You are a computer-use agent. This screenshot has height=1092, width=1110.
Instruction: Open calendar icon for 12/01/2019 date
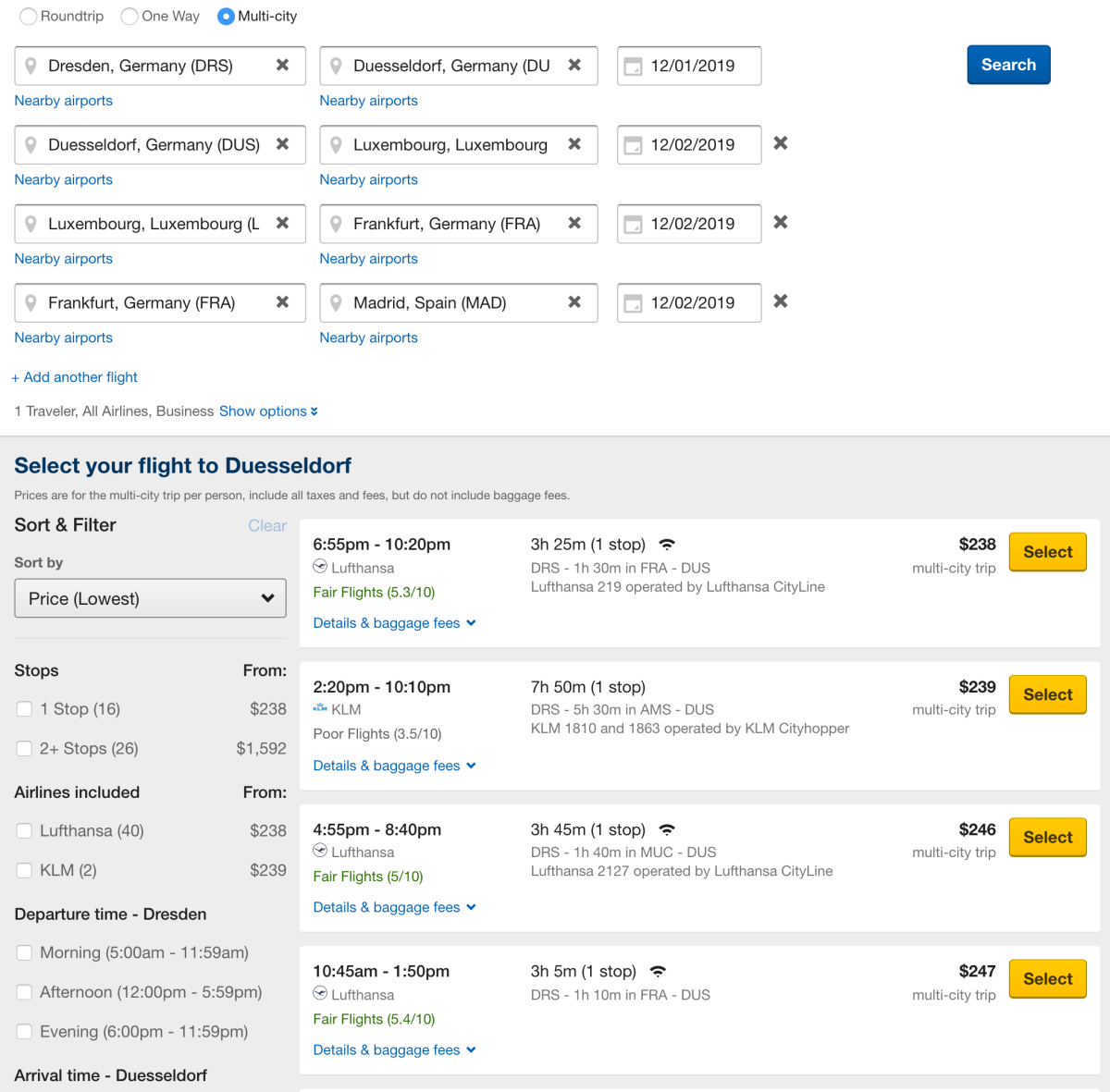pyautogui.click(x=633, y=67)
